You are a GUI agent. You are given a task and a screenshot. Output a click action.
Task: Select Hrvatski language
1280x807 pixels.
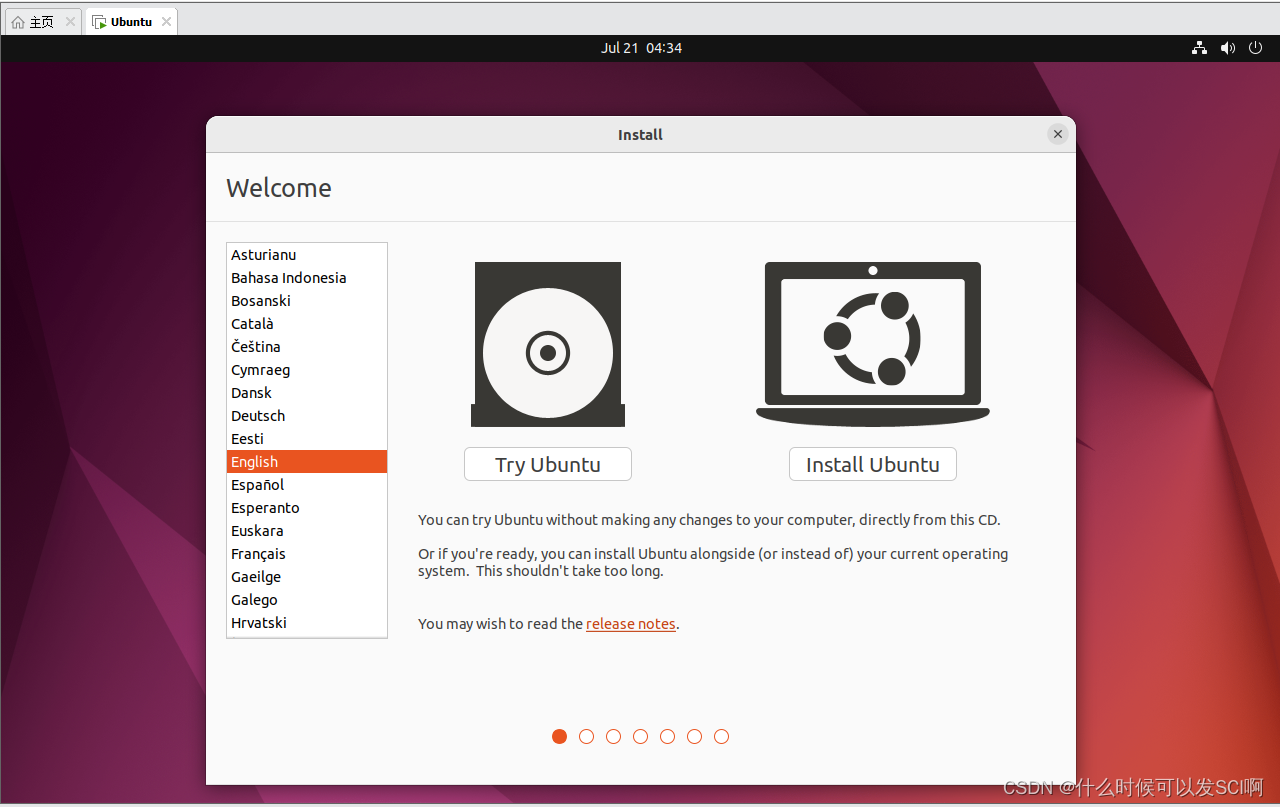coord(307,623)
